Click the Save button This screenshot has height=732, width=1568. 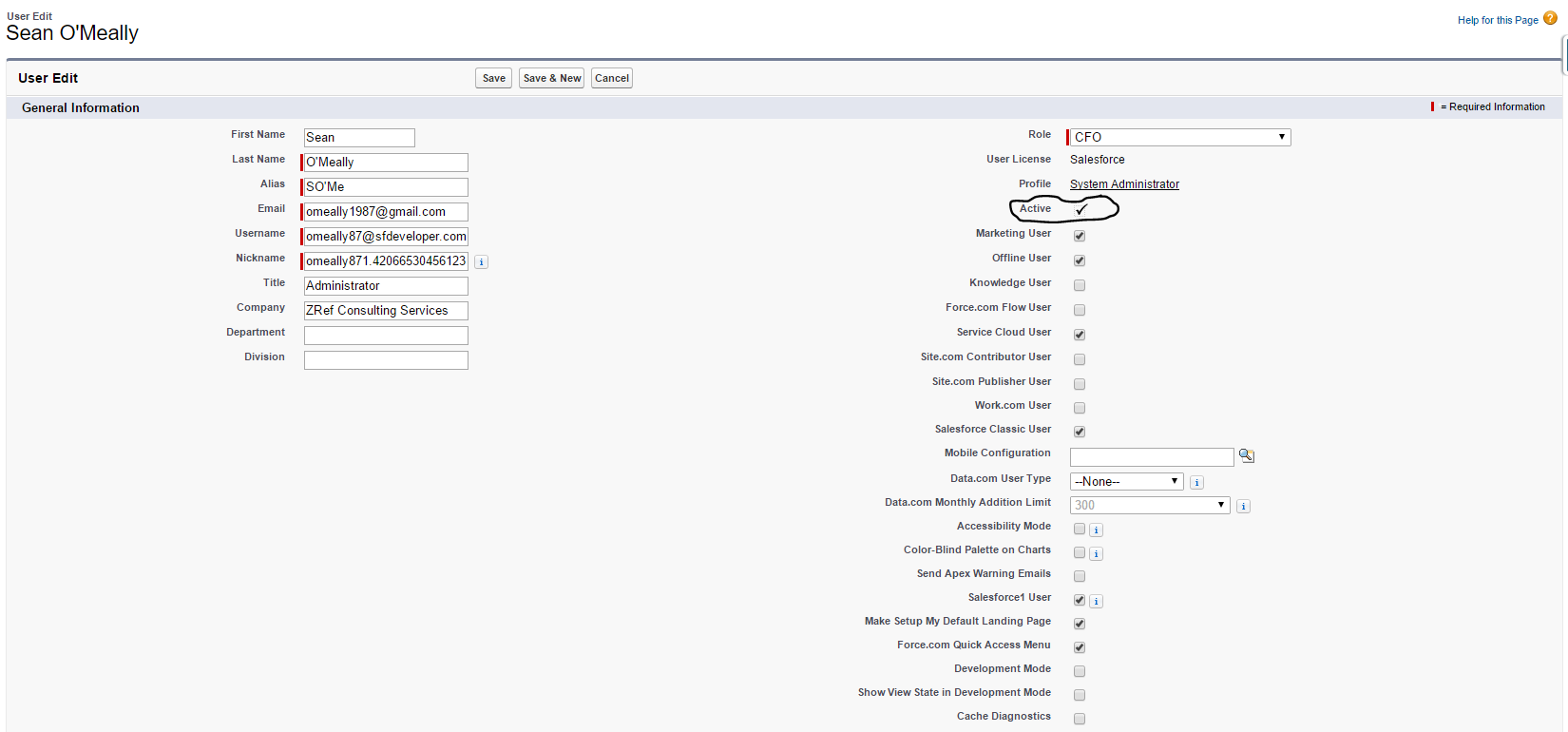[494, 78]
